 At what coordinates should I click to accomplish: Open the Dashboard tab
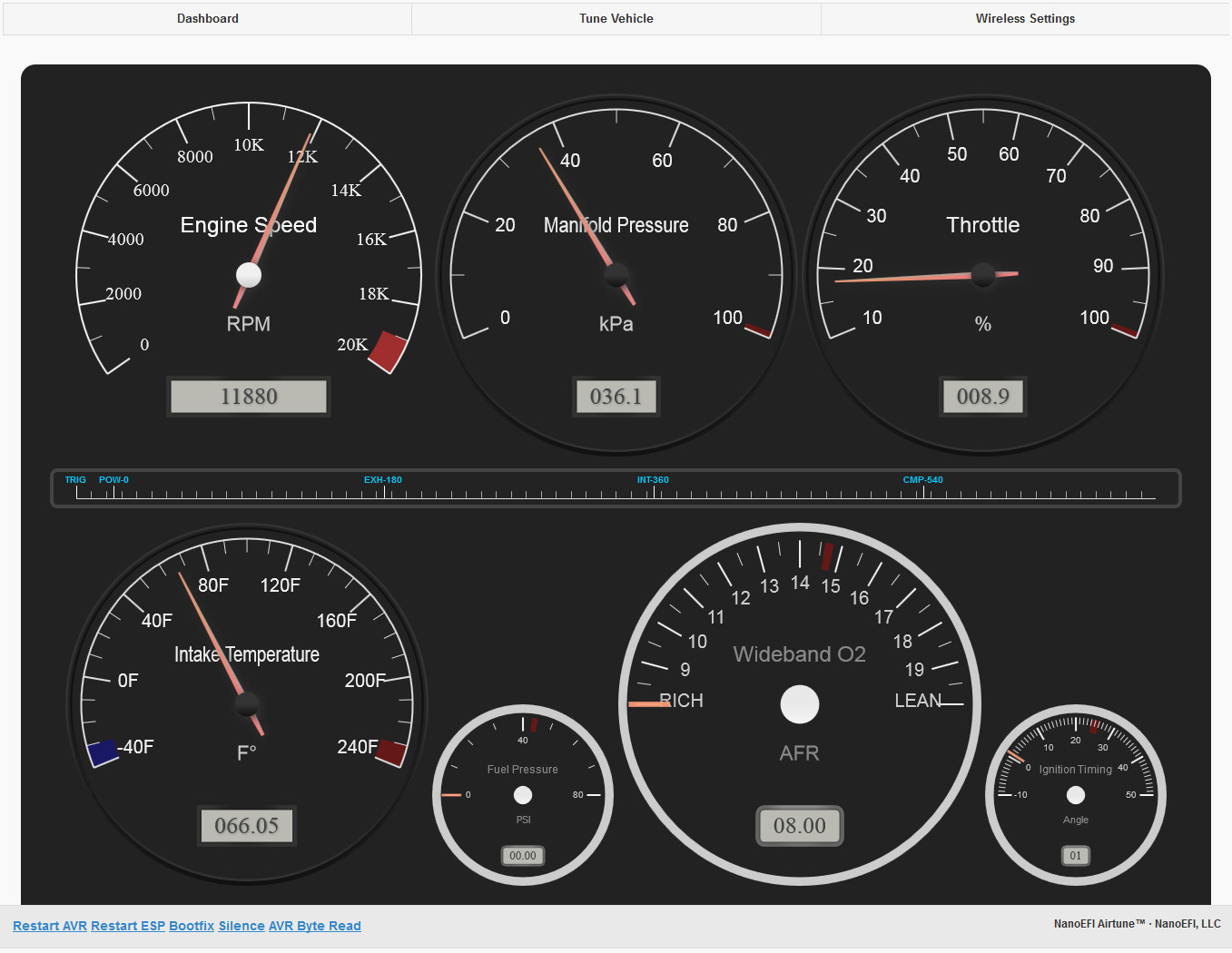point(208,19)
